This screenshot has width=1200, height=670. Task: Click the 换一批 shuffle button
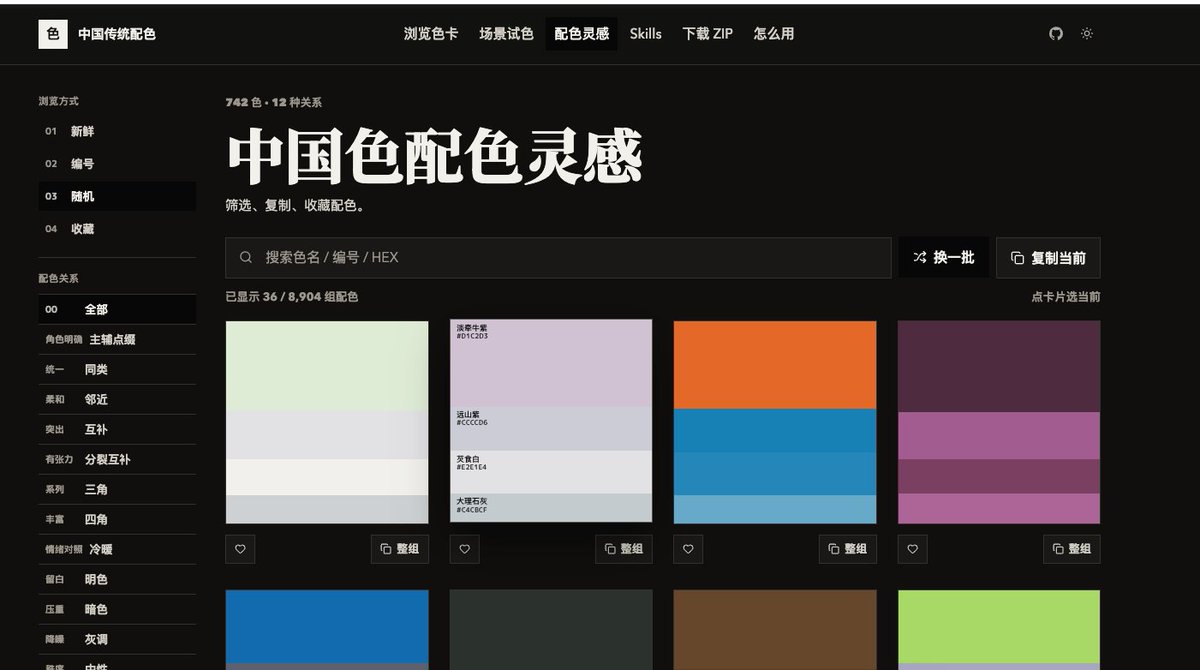point(943,258)
